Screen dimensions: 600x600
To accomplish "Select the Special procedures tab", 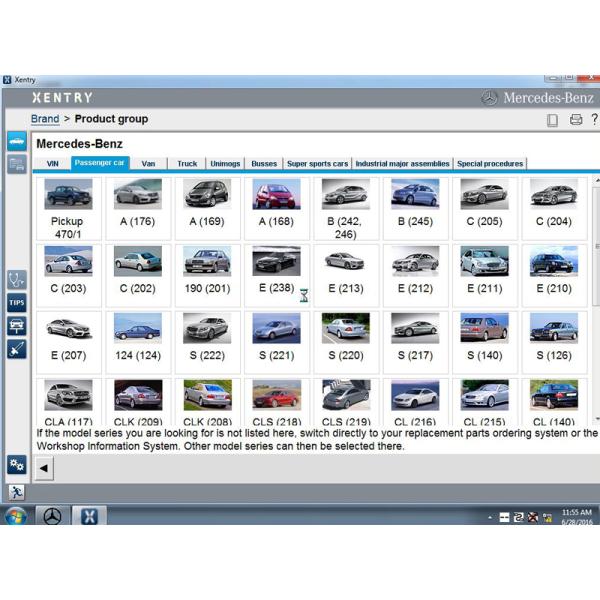I will (x=490, y=164).
